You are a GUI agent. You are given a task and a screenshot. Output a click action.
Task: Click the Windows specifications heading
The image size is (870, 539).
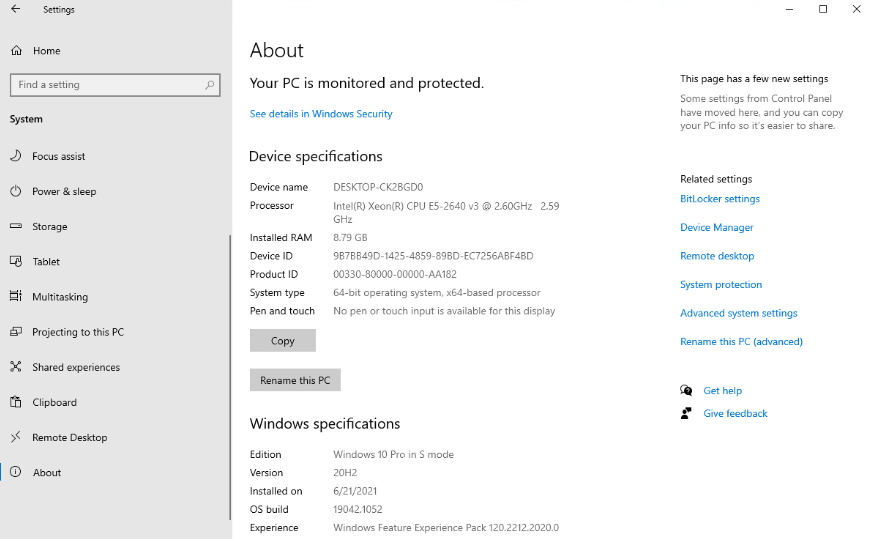325,424
